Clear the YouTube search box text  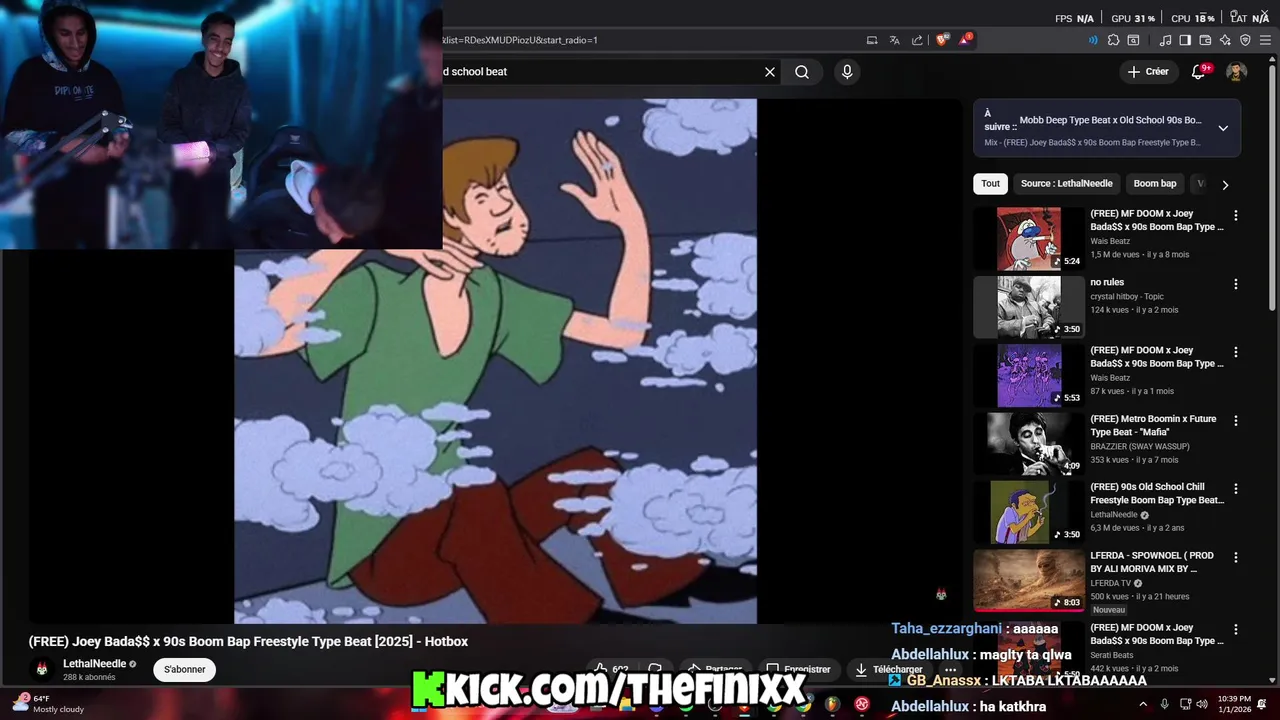point(770,72)
